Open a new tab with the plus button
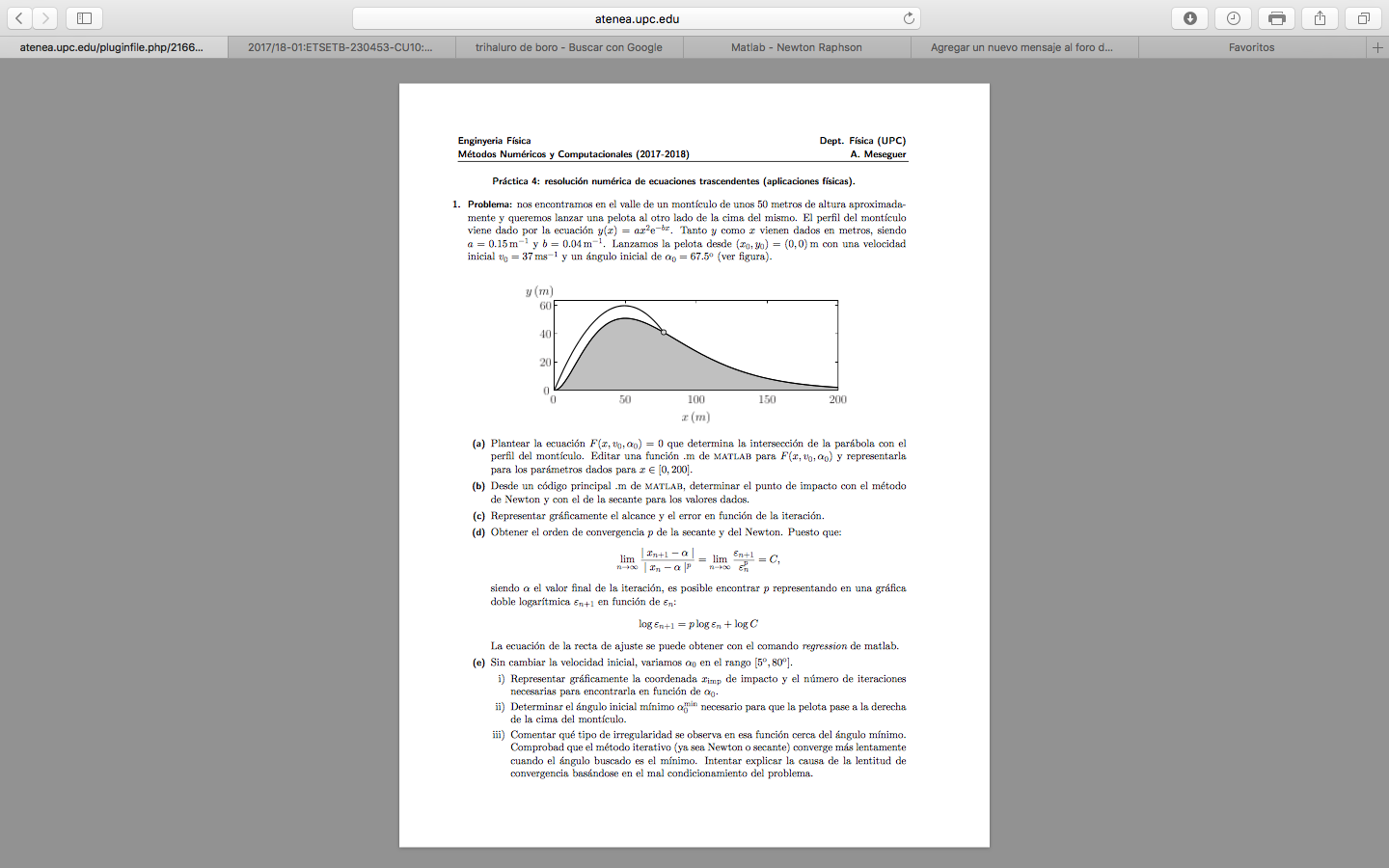 [x=1377, y=47]
